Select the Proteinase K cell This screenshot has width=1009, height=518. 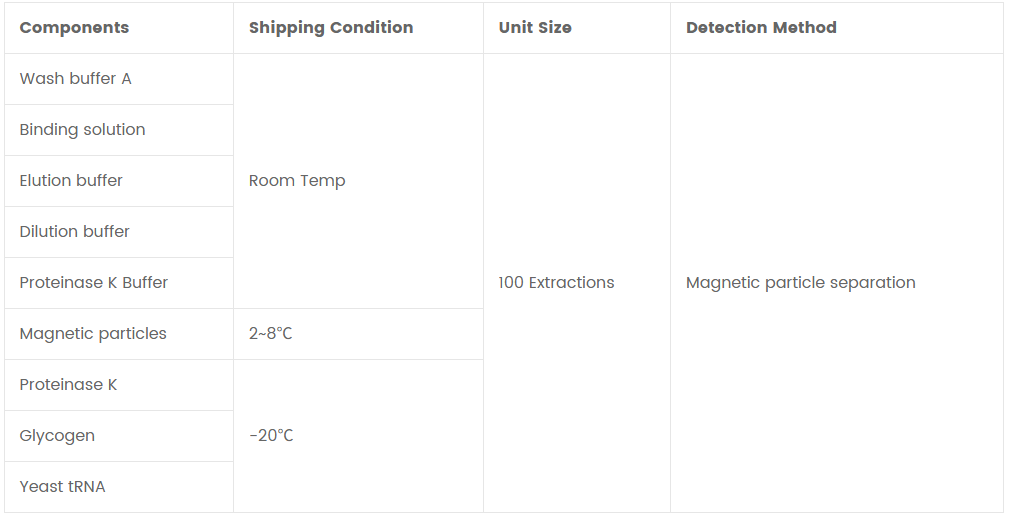pos(68,385)
